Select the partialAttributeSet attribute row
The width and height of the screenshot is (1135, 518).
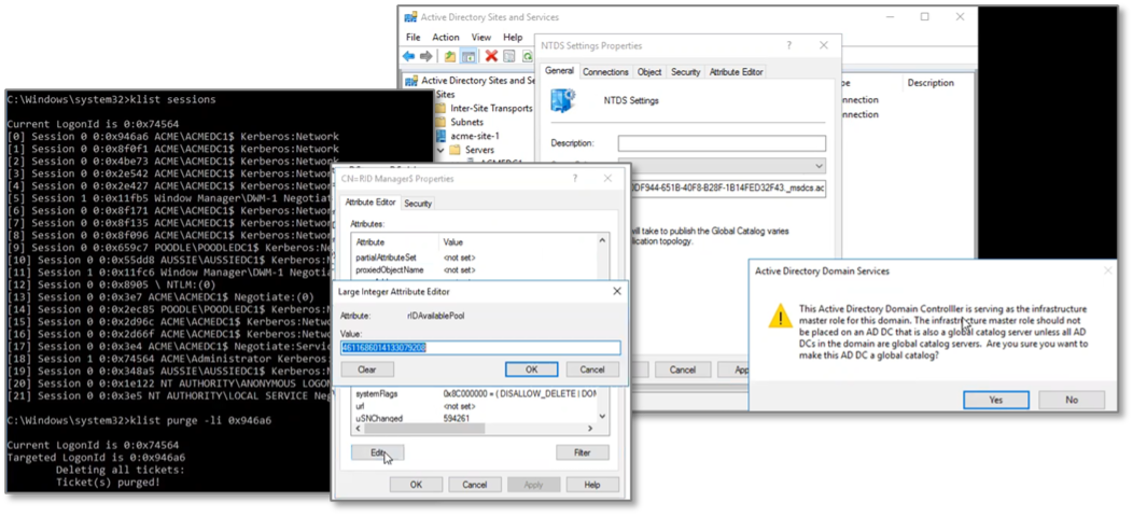click(476, 257)
